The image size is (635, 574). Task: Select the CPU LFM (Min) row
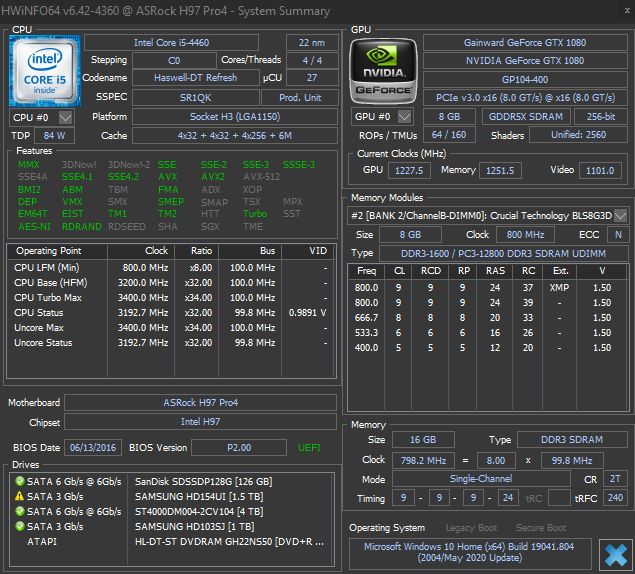click(171, 268)
